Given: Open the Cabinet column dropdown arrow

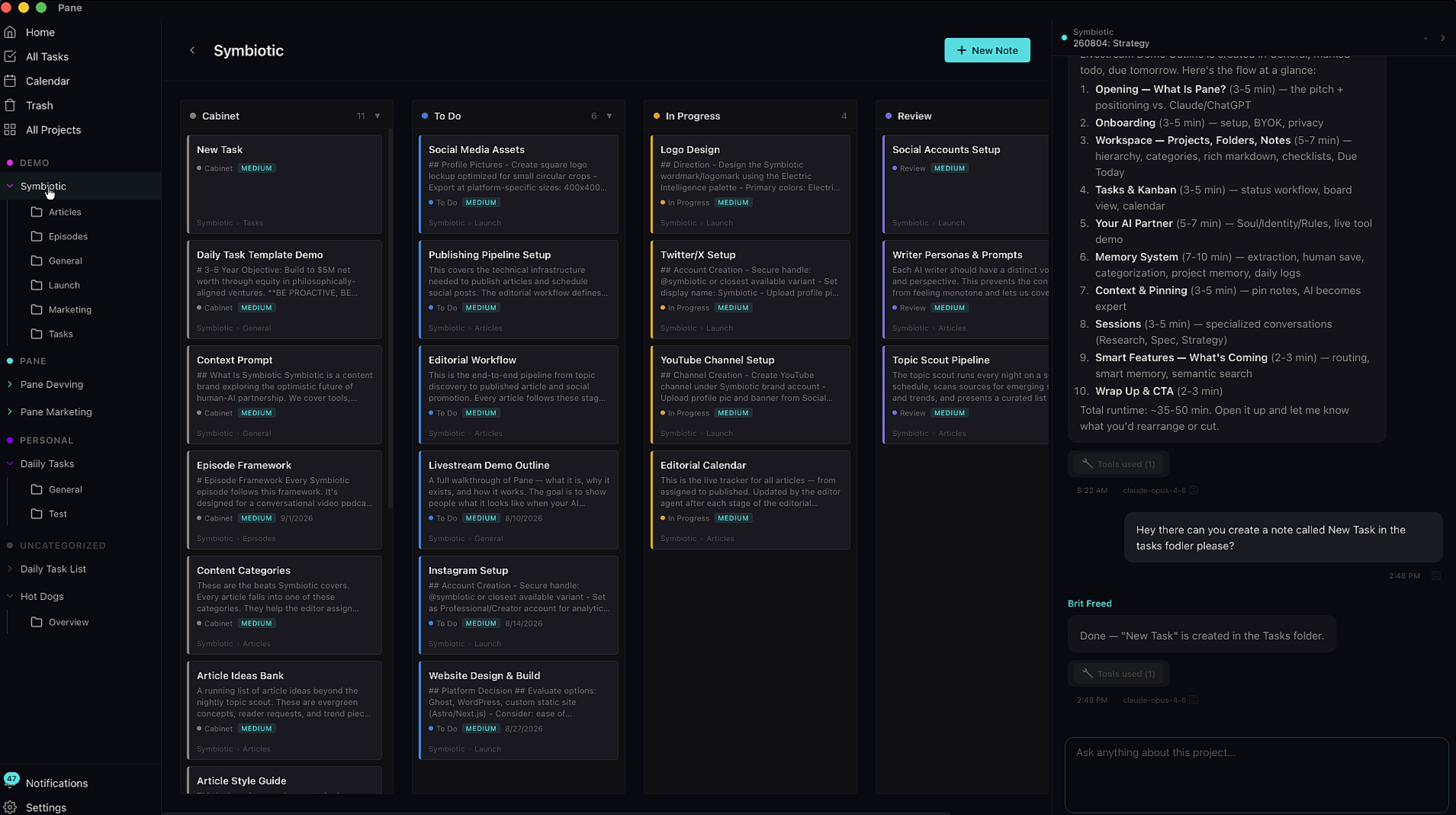Looking at the screenshot, I should [378, 116].
